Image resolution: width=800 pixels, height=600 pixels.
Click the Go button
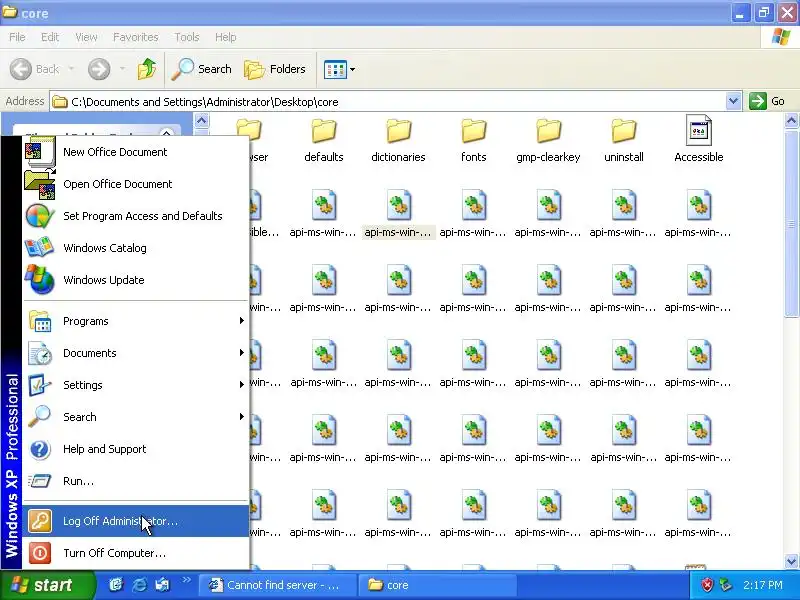pyautogui.click(x=767, y=101)
